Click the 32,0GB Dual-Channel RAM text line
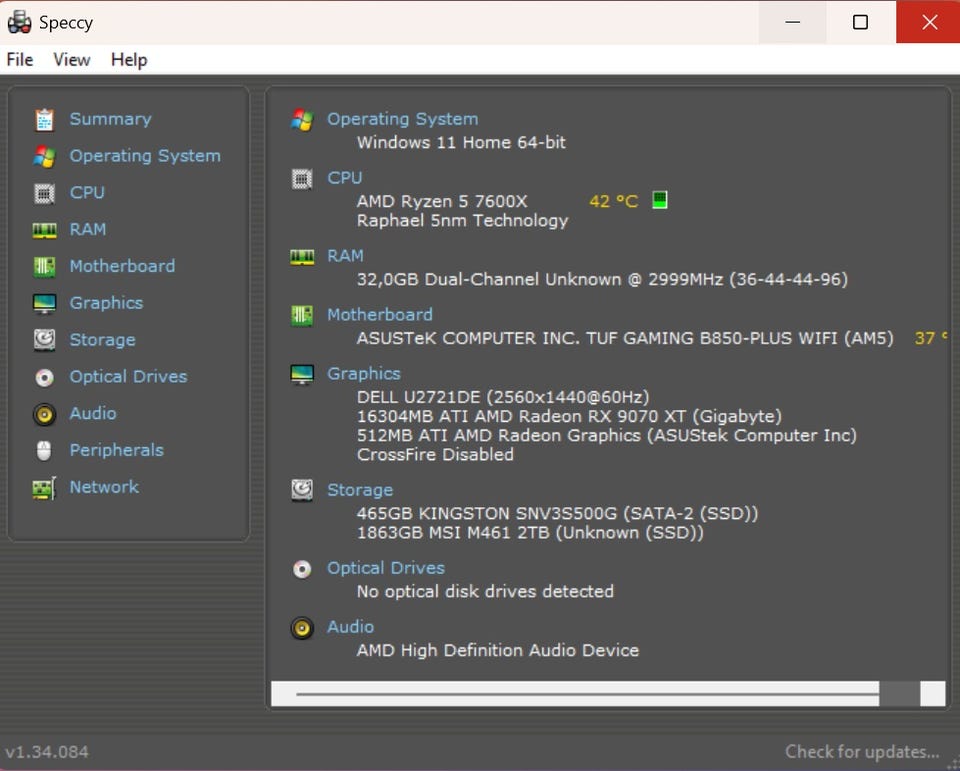Viewport: 960px width, 771px height. [x=602, y=279]
